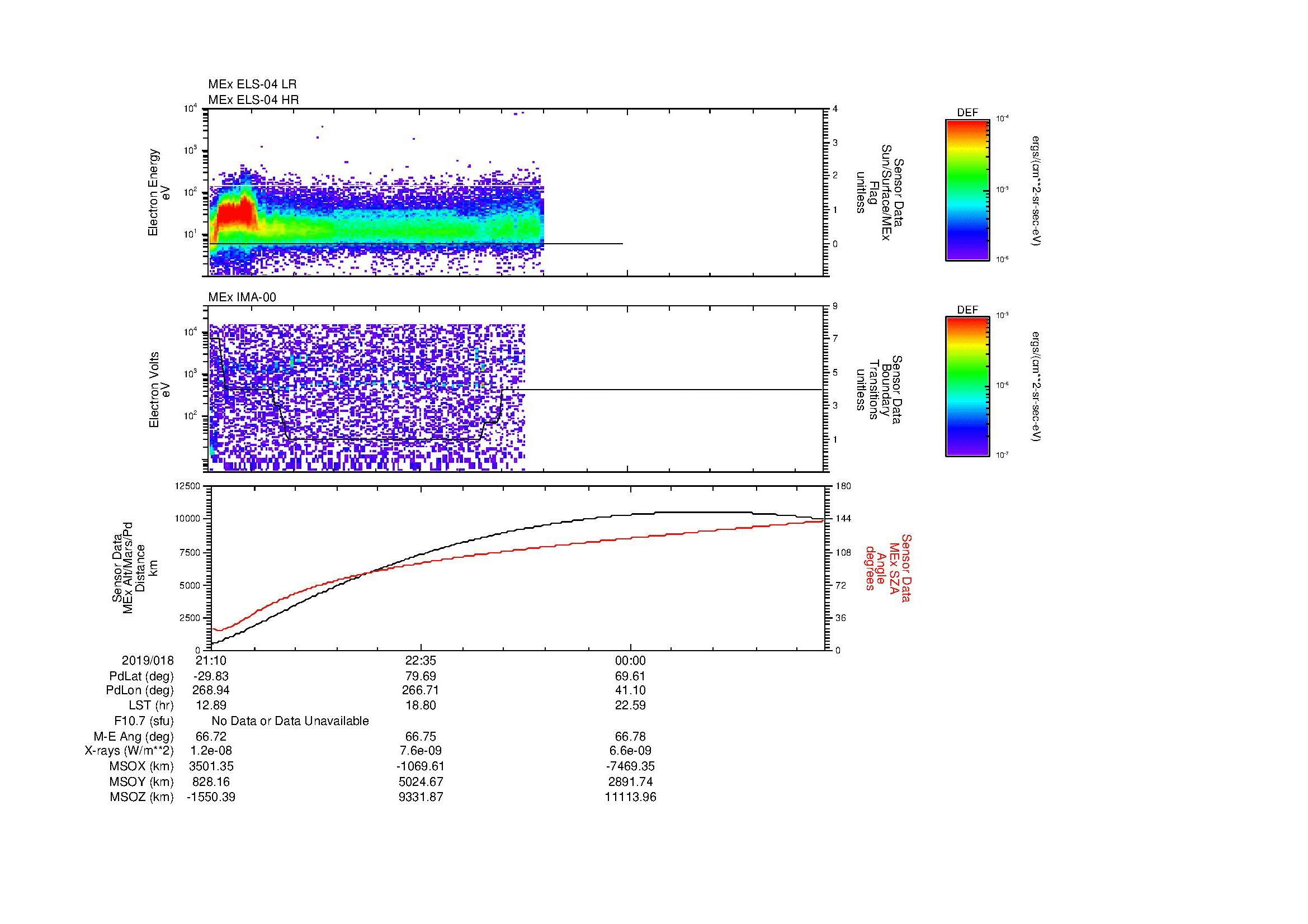Click the MSOY value 2891.74

(x=630, y=781)
